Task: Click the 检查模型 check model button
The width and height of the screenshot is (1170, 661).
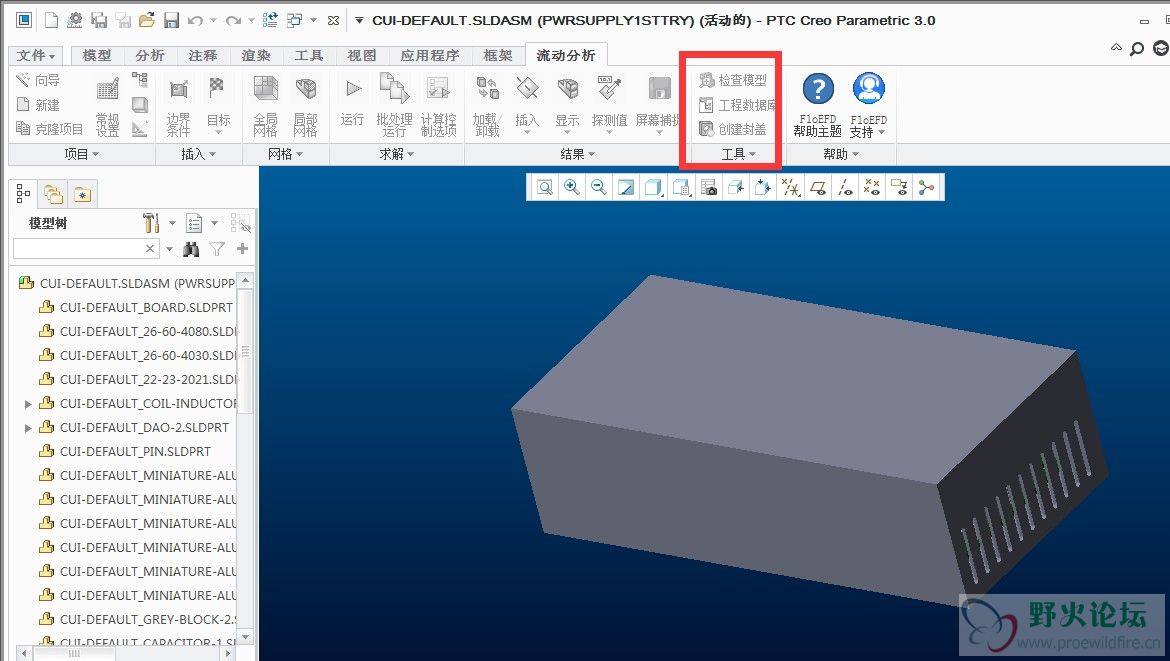Action: [733, 80]
